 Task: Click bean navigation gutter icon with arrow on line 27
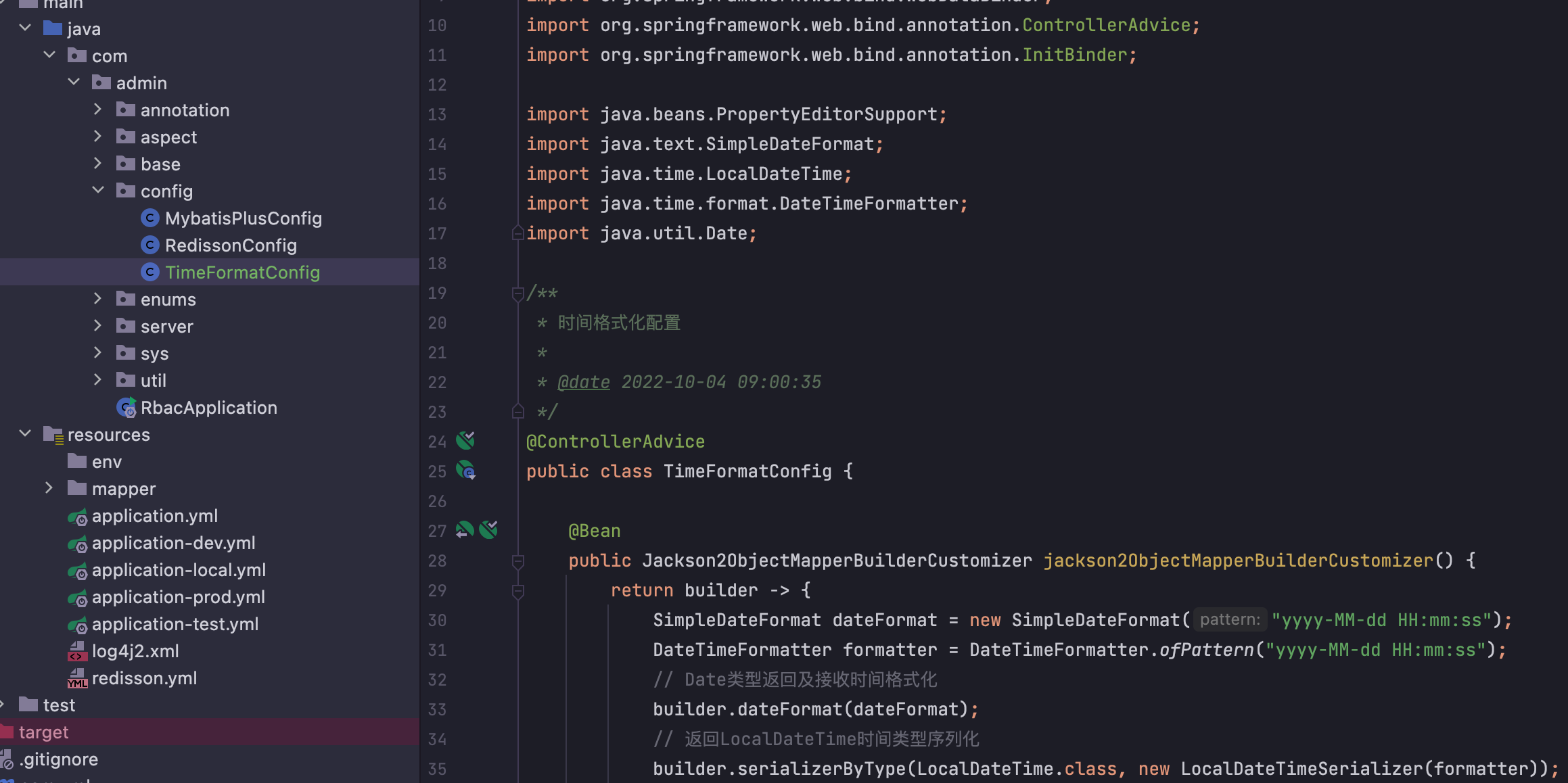point(465,530)
